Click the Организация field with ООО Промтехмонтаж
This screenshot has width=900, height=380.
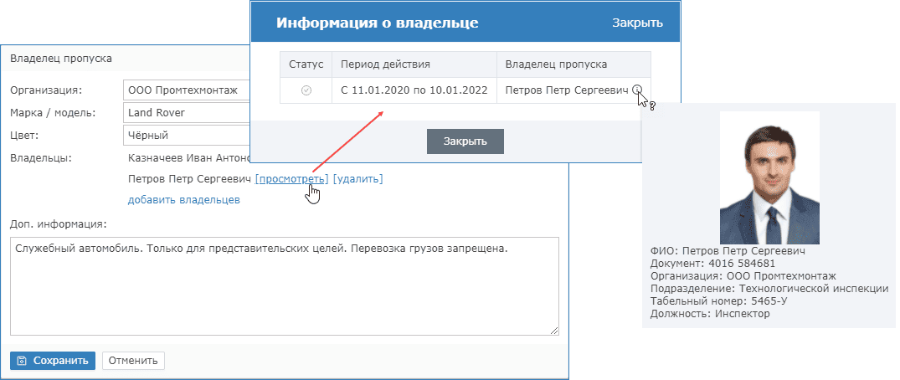187,90
